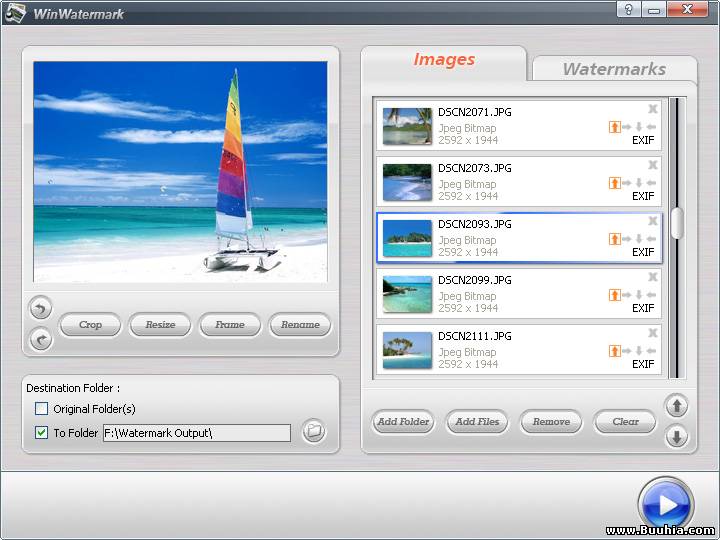Set DSCN2071.JPG orientation with down arrow
Screen dimensions: 720x540
[x=639, y=127]
